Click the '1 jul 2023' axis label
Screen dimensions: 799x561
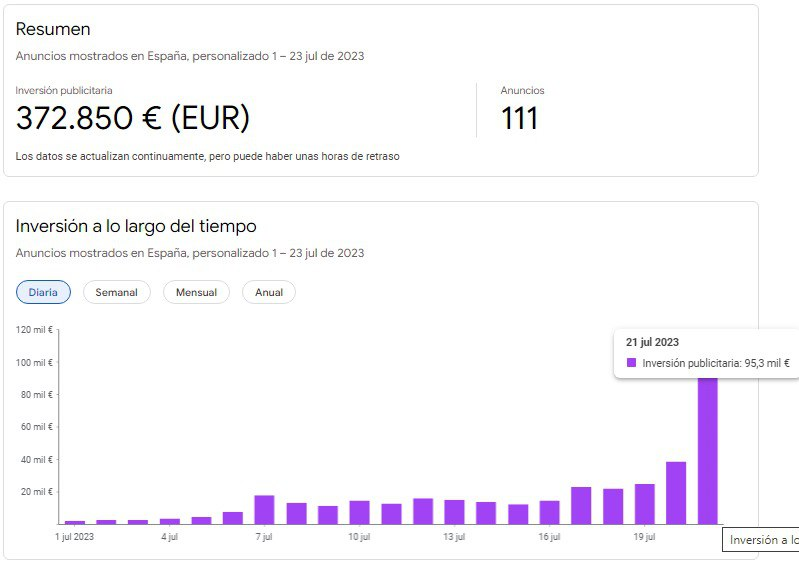click(x=74, y=537)
